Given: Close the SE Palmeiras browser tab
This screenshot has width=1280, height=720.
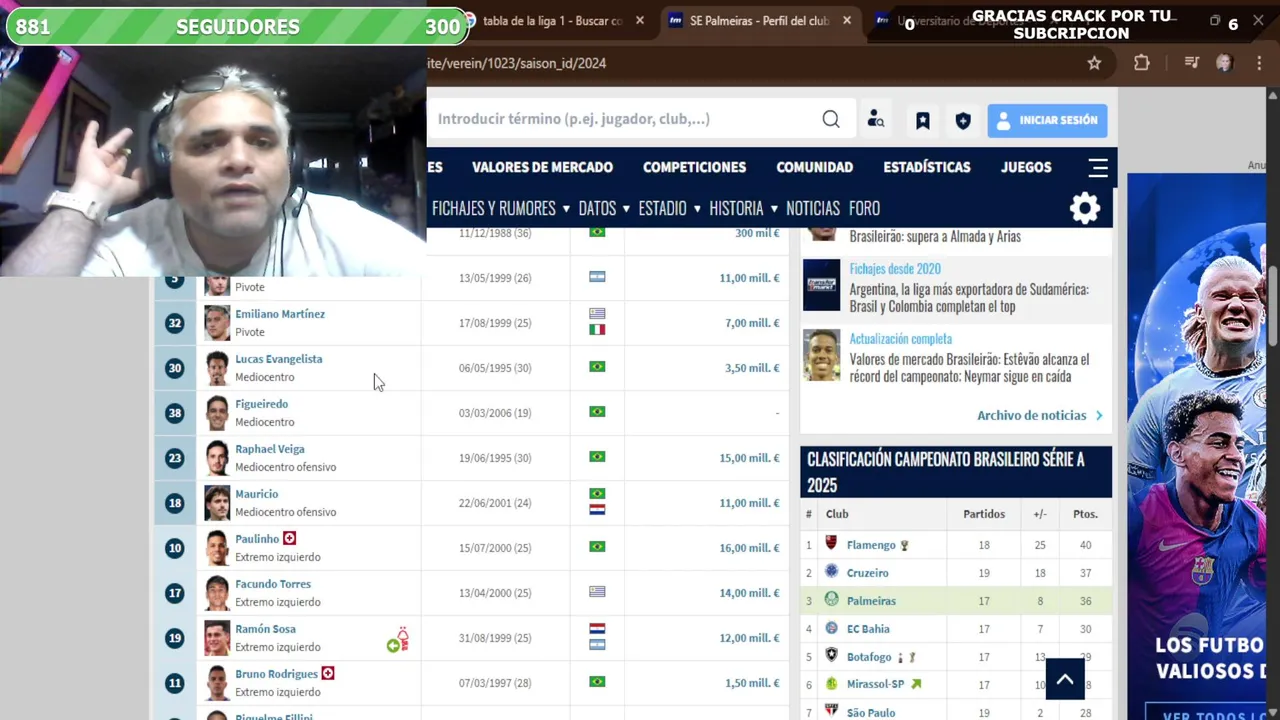Looking at the screenshot, I should point(847,20).
